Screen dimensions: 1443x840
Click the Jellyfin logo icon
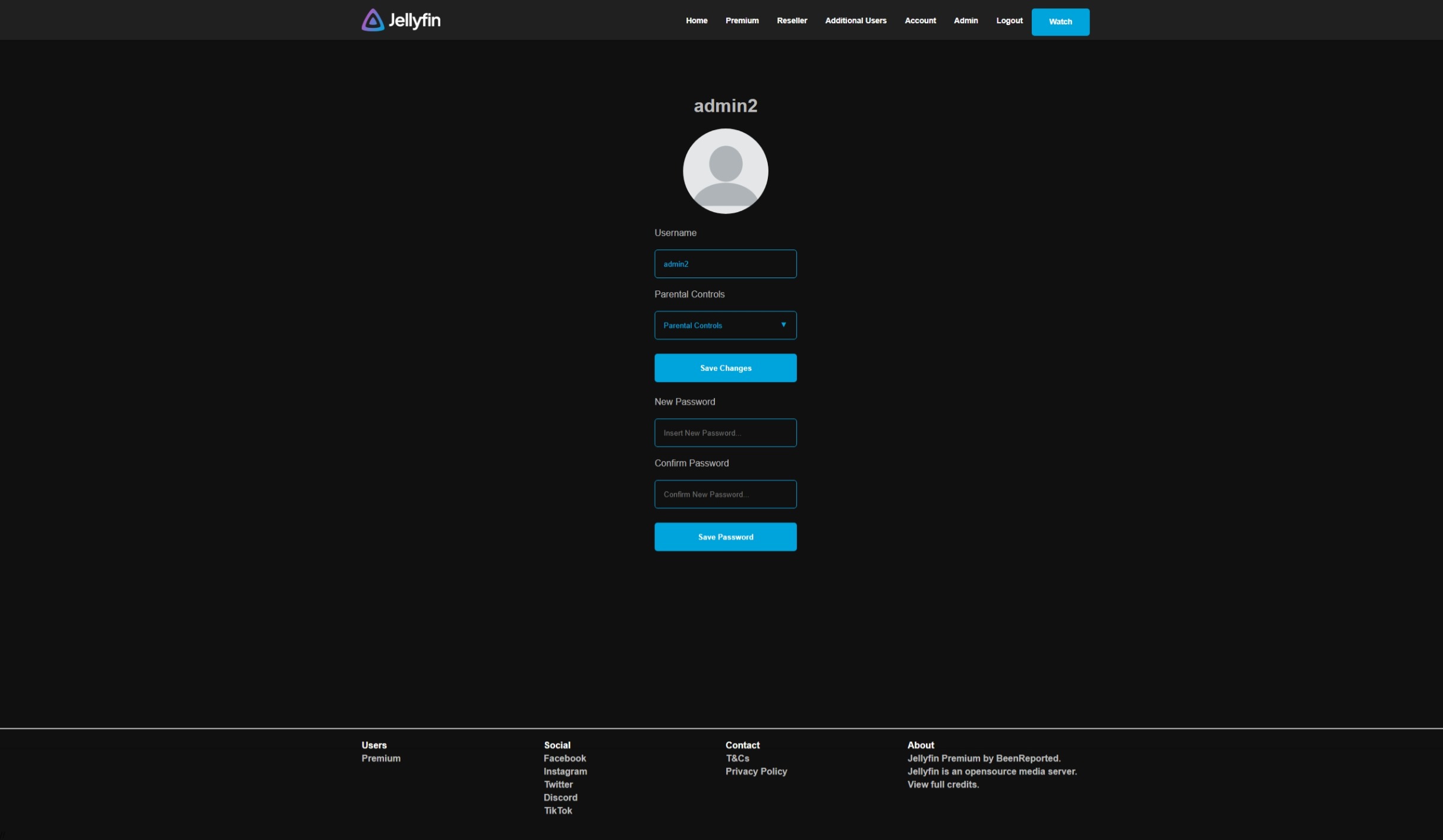pyautogui.click(x=373, y=20)
